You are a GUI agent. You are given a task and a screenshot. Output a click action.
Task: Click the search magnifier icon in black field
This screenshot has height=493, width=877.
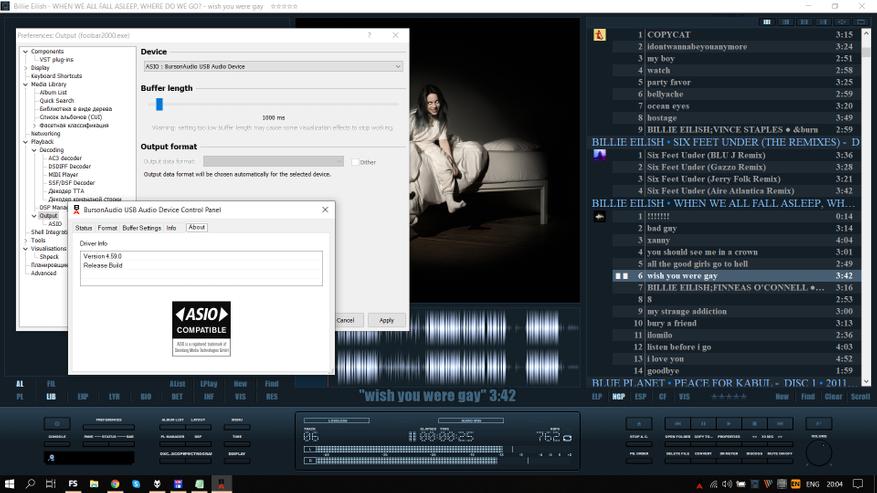[51, 458]
